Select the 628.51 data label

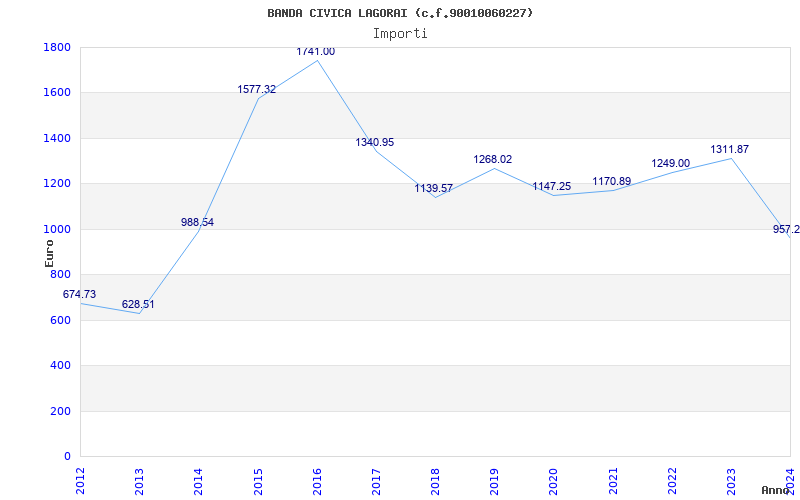(x=138, y=305)
